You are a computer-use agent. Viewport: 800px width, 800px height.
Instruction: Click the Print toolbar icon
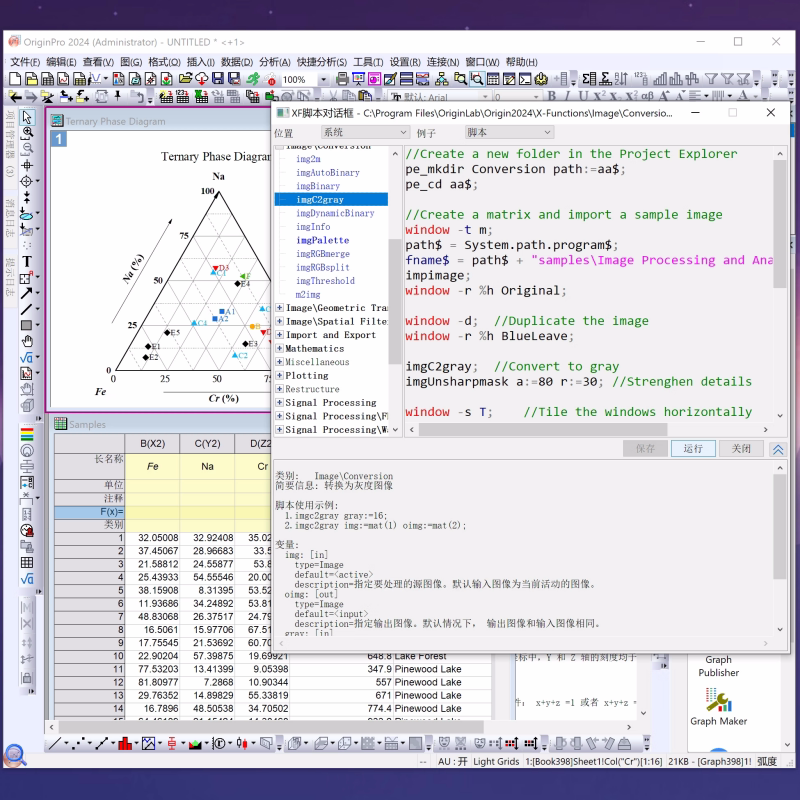[342, 79]
